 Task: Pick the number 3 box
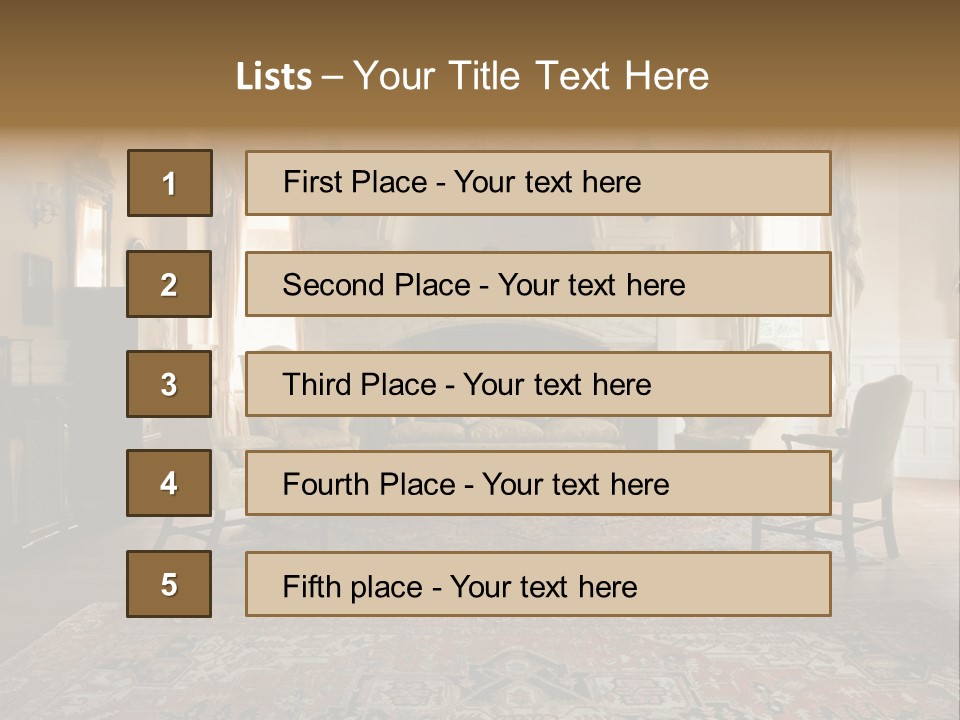(169, 384)
